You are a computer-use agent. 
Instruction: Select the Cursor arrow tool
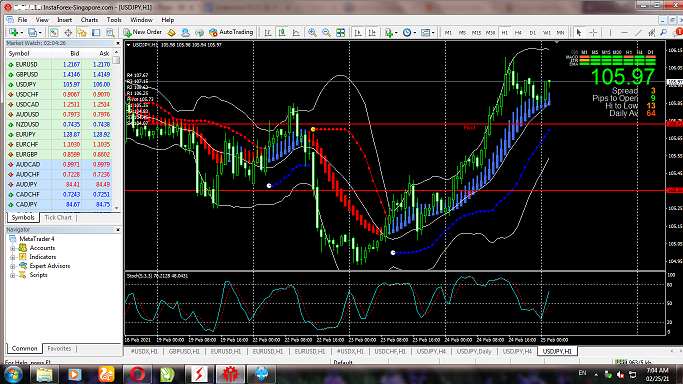(x=579, y=33)
